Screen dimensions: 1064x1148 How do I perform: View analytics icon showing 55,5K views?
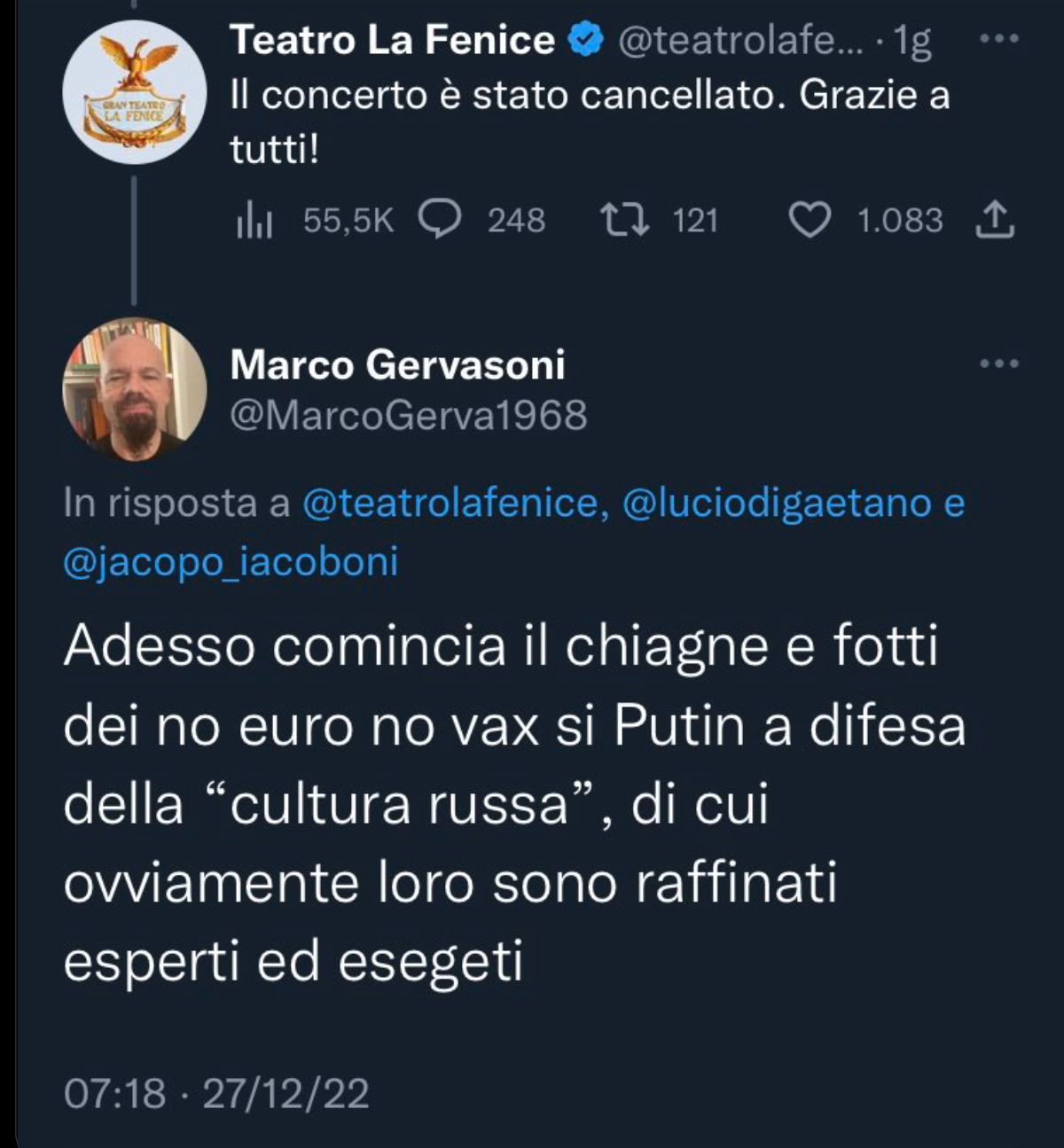pos(254,221)
